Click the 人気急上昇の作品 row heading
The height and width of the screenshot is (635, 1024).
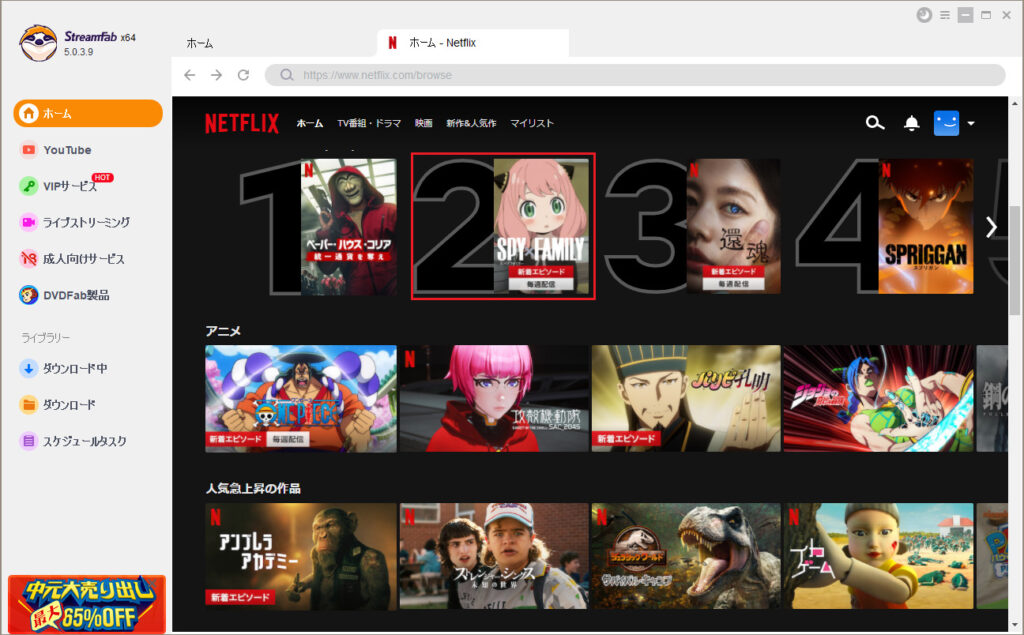coord(253,488)
